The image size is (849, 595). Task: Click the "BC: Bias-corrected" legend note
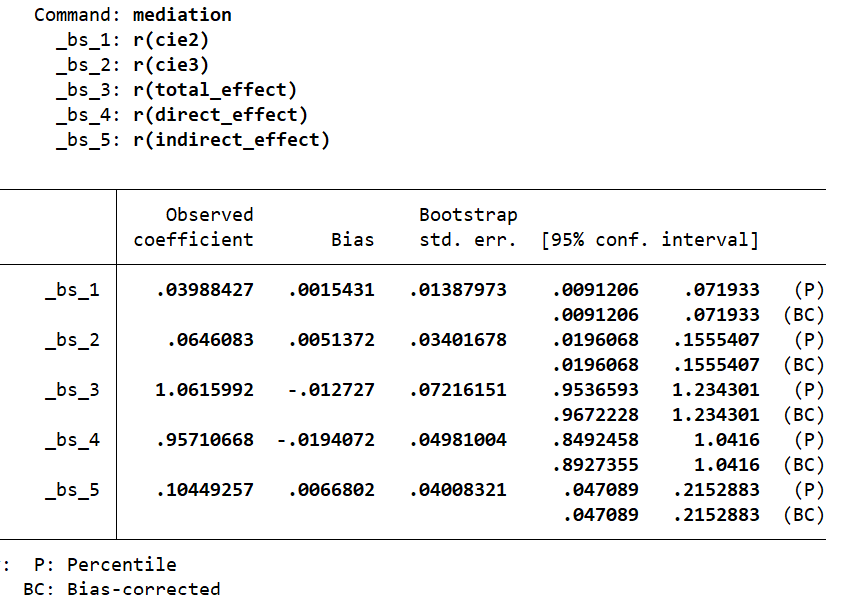[121, 589]
